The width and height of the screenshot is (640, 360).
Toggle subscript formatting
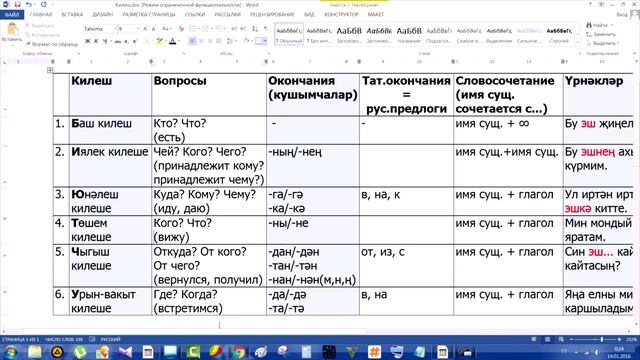coord(127,41)
